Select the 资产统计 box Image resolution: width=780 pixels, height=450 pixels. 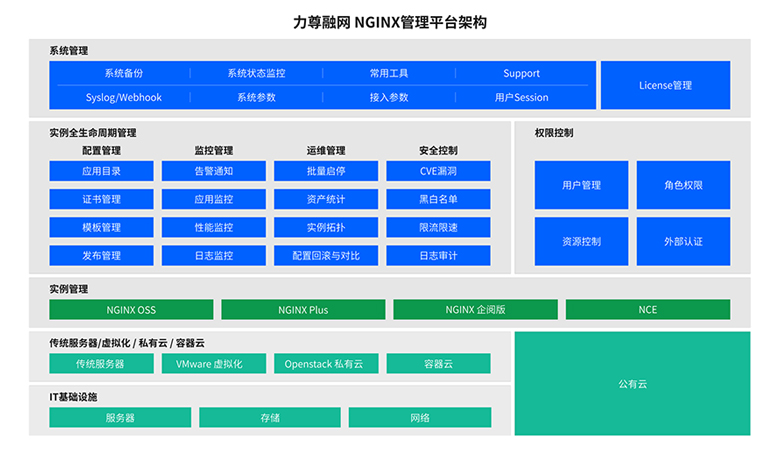pyautogui.click(x=326, y=199)
